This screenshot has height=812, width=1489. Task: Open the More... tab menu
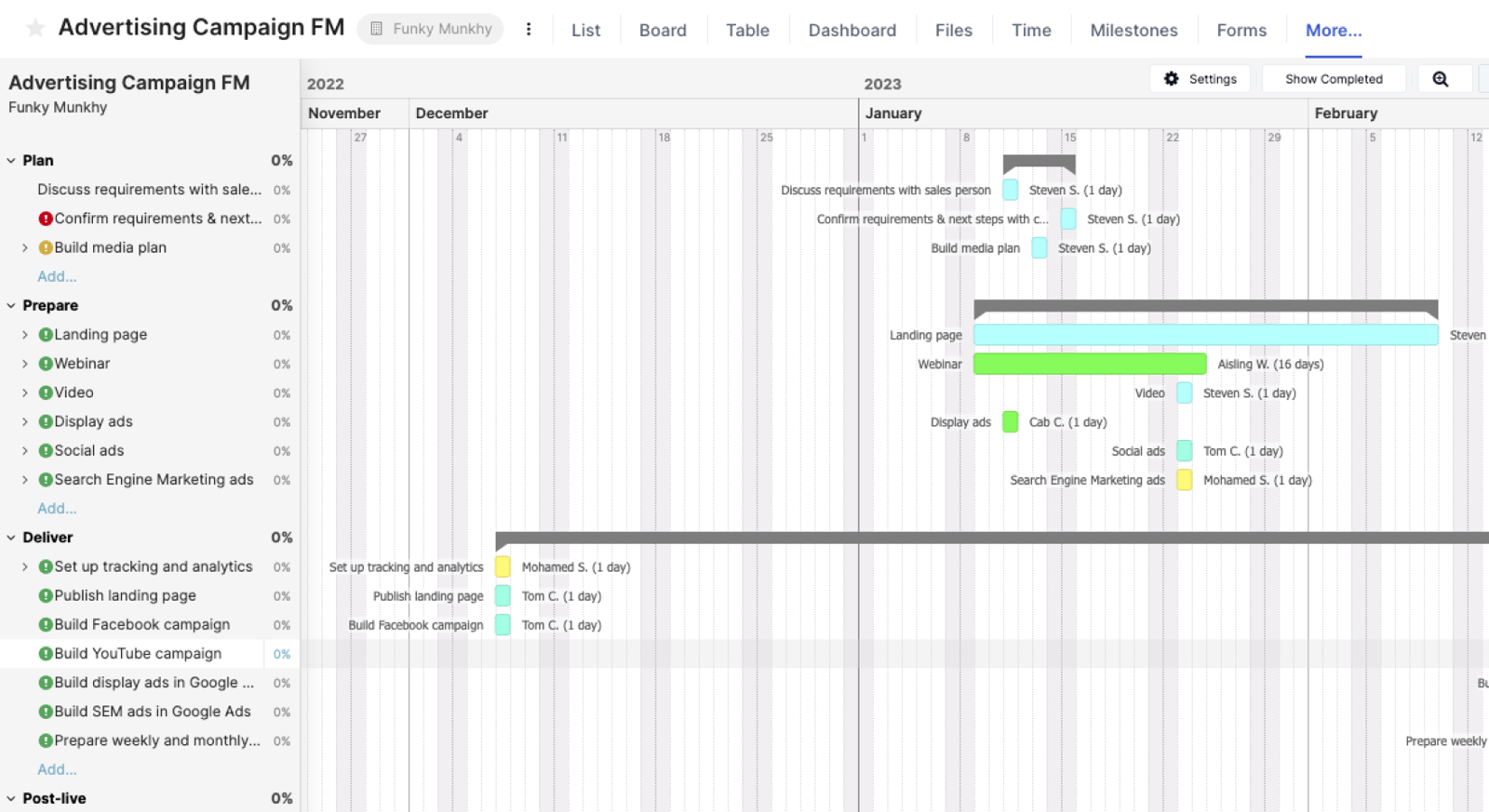pos(1334,30)
